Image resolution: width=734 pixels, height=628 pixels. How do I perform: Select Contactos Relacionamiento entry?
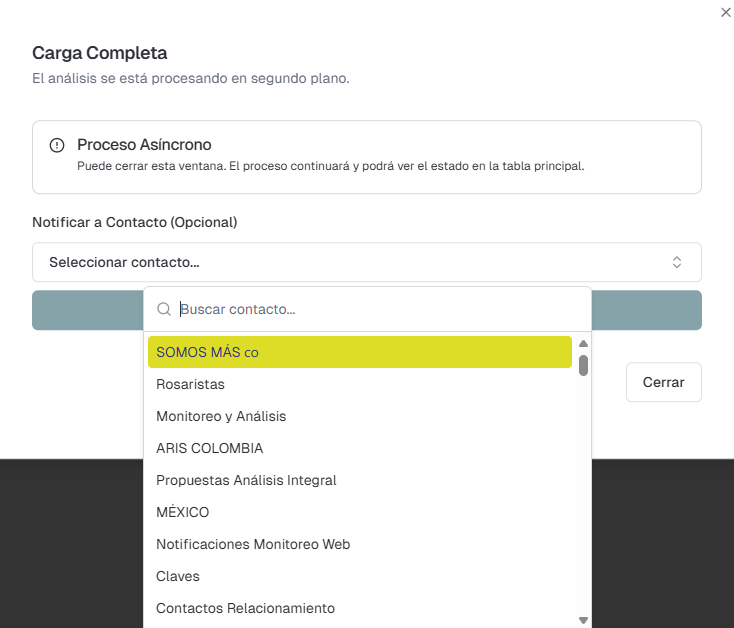click(359, 608)
